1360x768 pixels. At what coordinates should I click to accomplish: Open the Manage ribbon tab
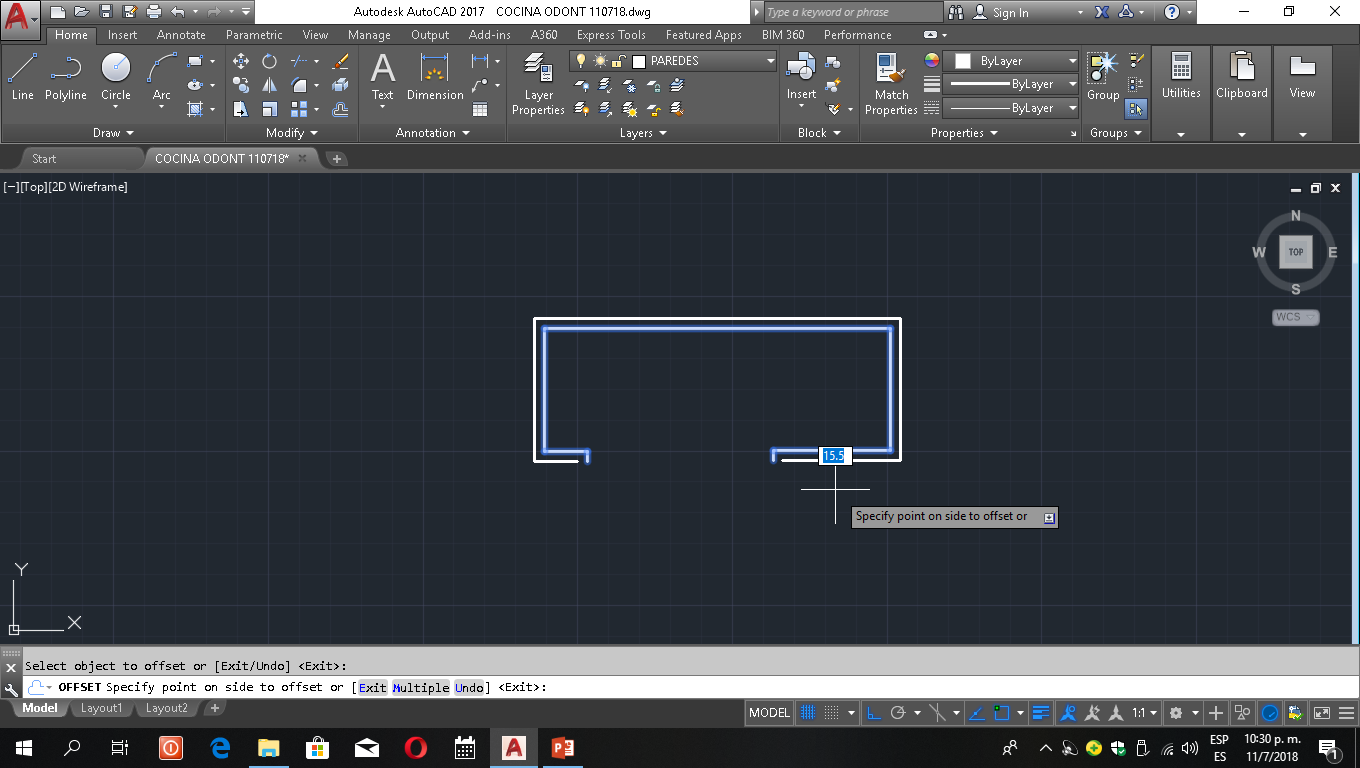click(x=369, y=35)
